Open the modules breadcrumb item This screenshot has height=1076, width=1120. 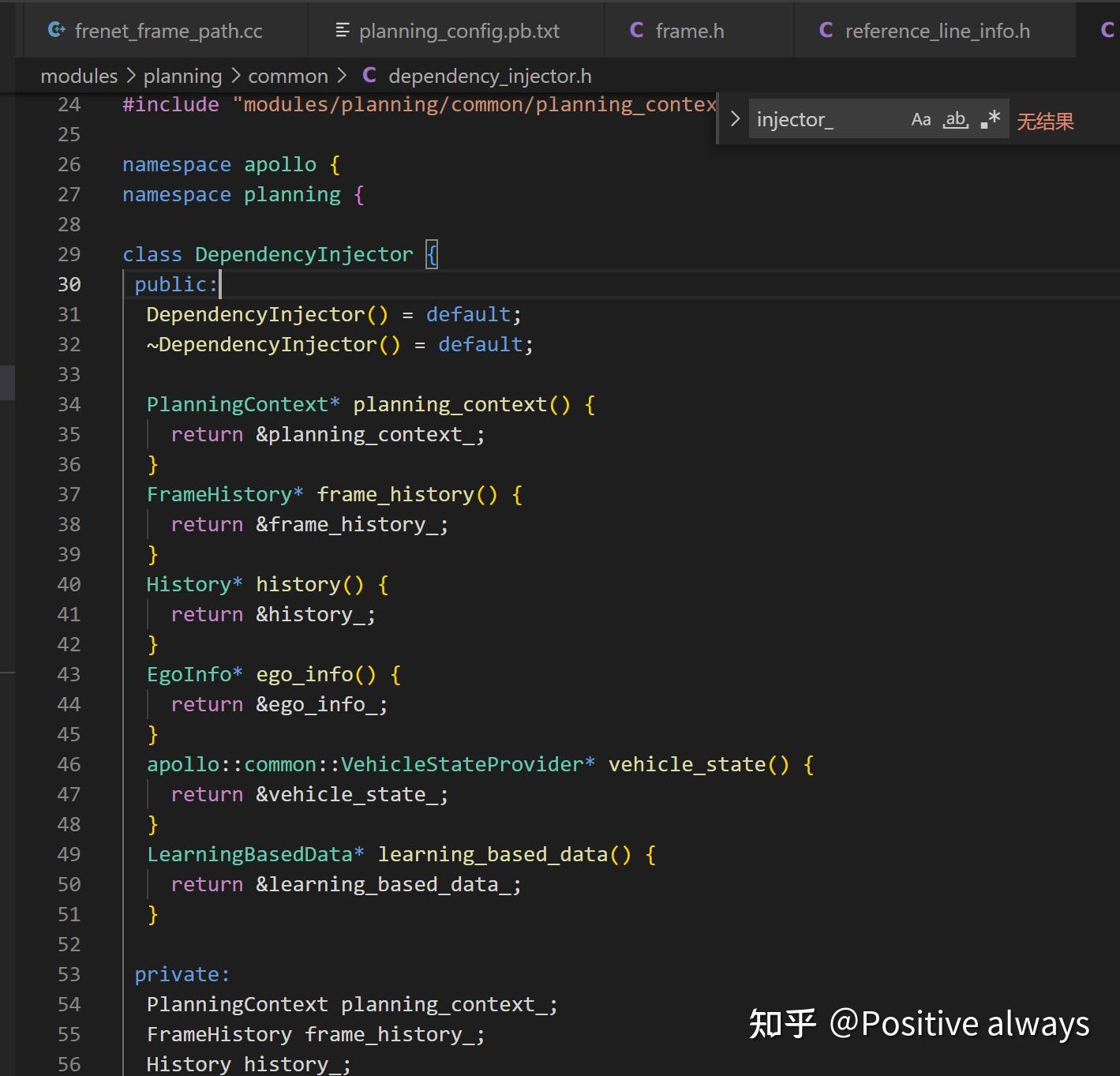click(x=79, y=75)
